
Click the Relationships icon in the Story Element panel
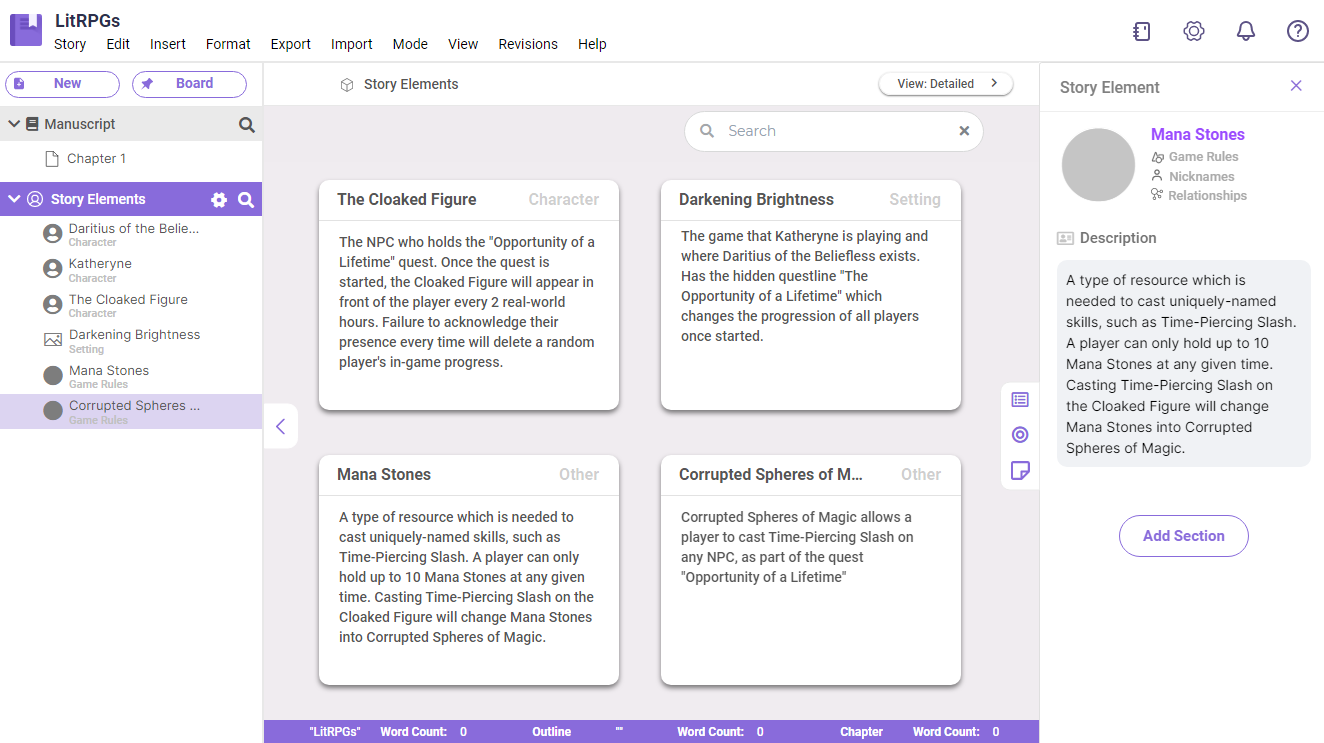(1157, 195)
